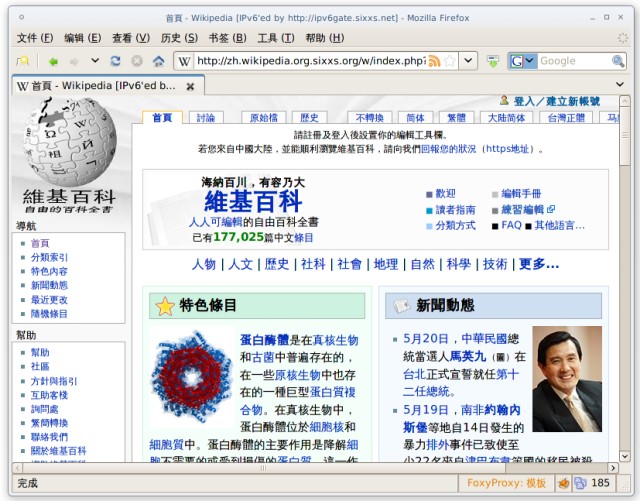The image size is (640, 501).
Task: Open the 文件 (F) menu
Action: coord(35,38)
